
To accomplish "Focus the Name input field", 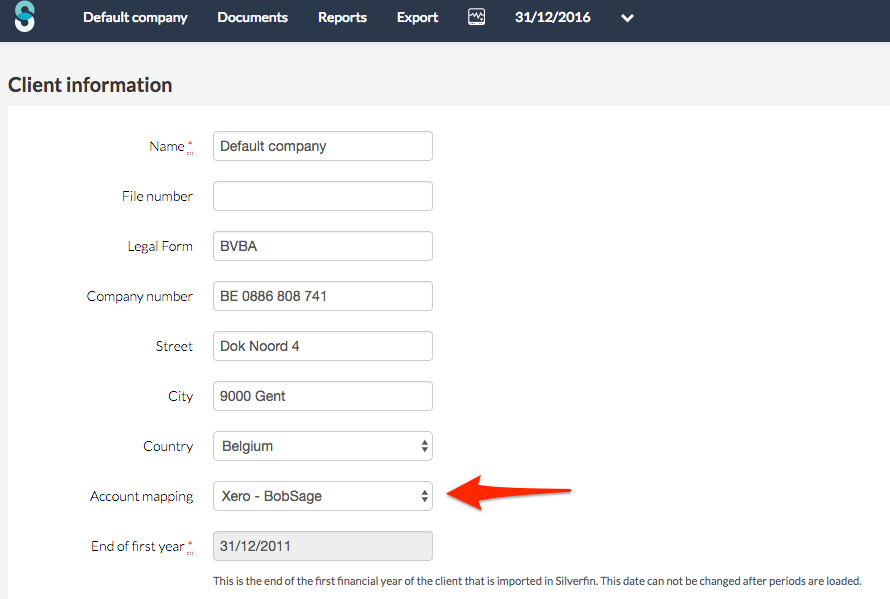I will click(323, 146).
